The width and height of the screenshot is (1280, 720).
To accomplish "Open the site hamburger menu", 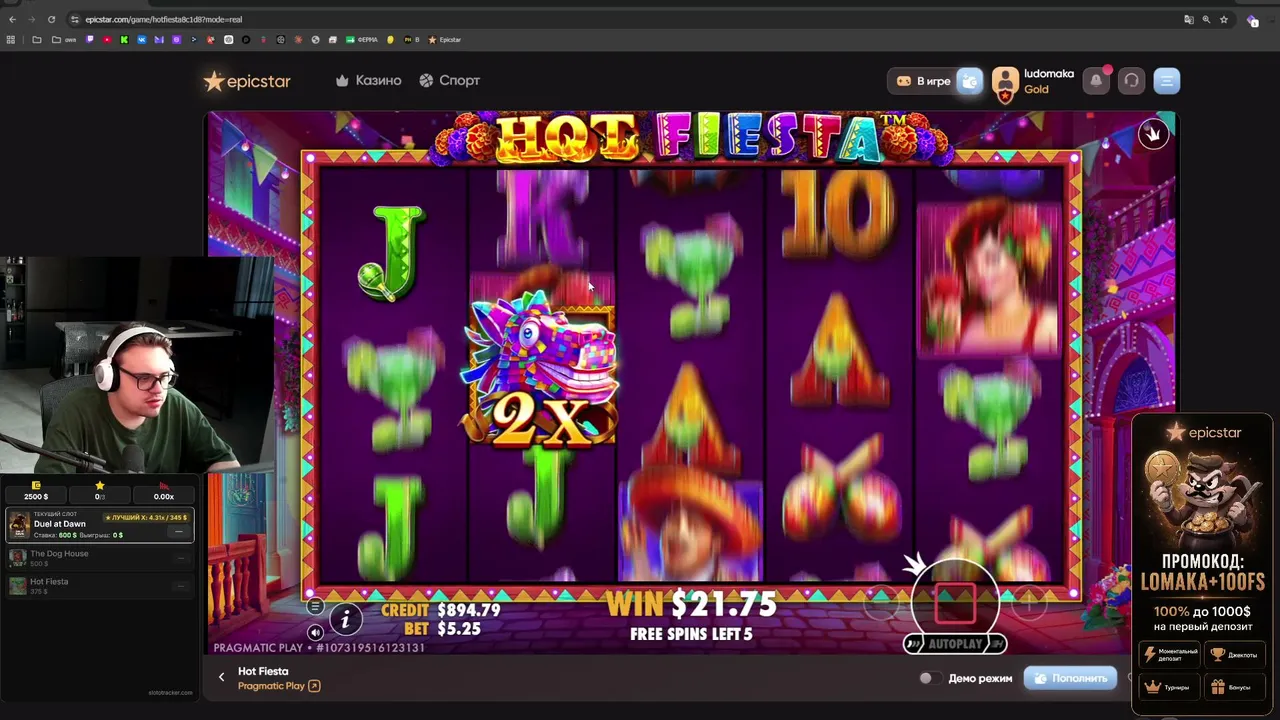I will point(1167,81).
